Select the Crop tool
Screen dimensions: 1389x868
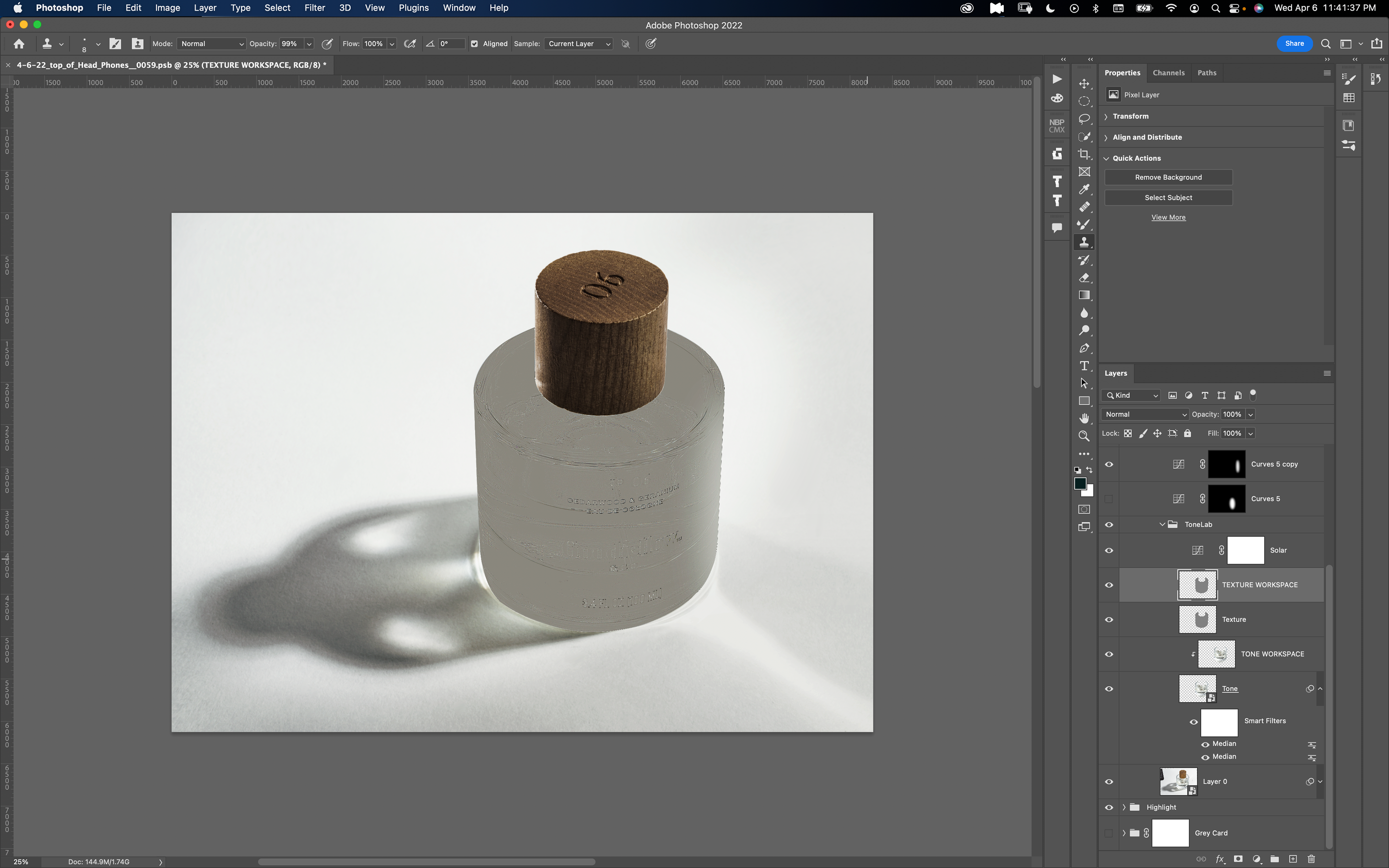tap(1084, 154)
